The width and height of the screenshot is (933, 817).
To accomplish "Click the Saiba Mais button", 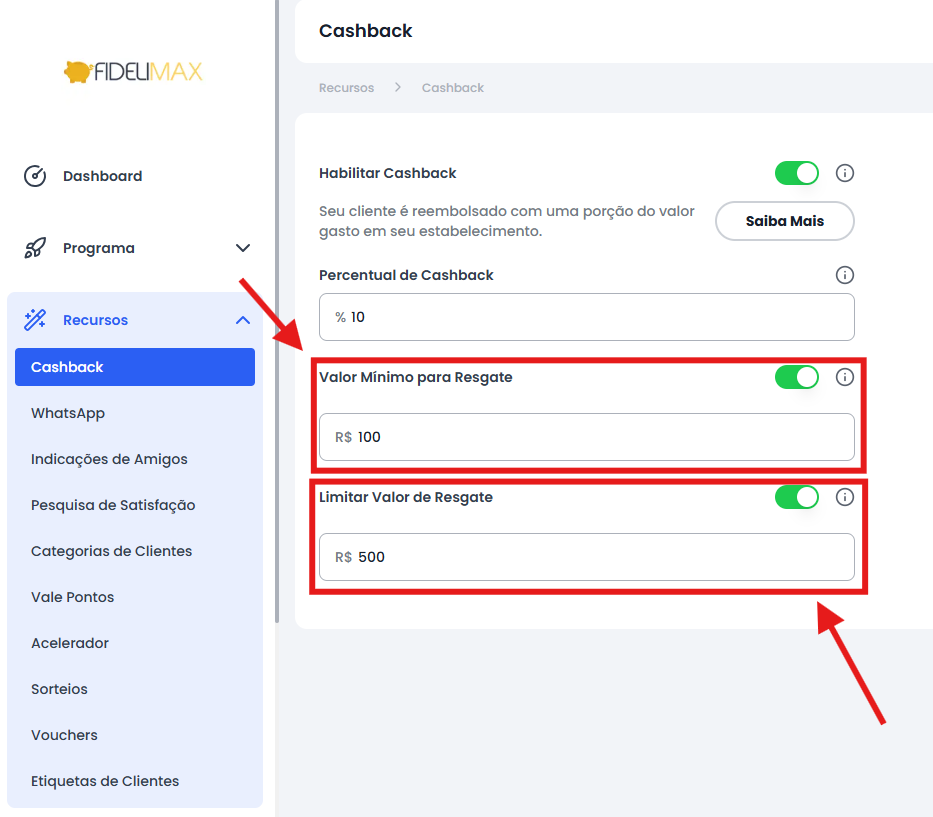I will coord(784,221).
